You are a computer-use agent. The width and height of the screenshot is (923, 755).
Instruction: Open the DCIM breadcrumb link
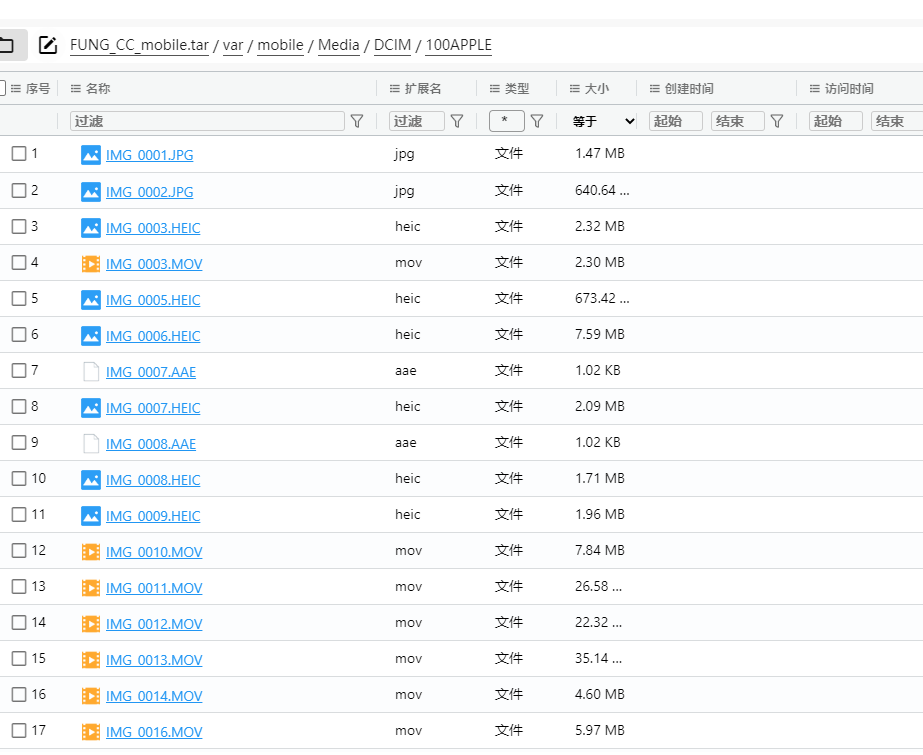[391, 45]
